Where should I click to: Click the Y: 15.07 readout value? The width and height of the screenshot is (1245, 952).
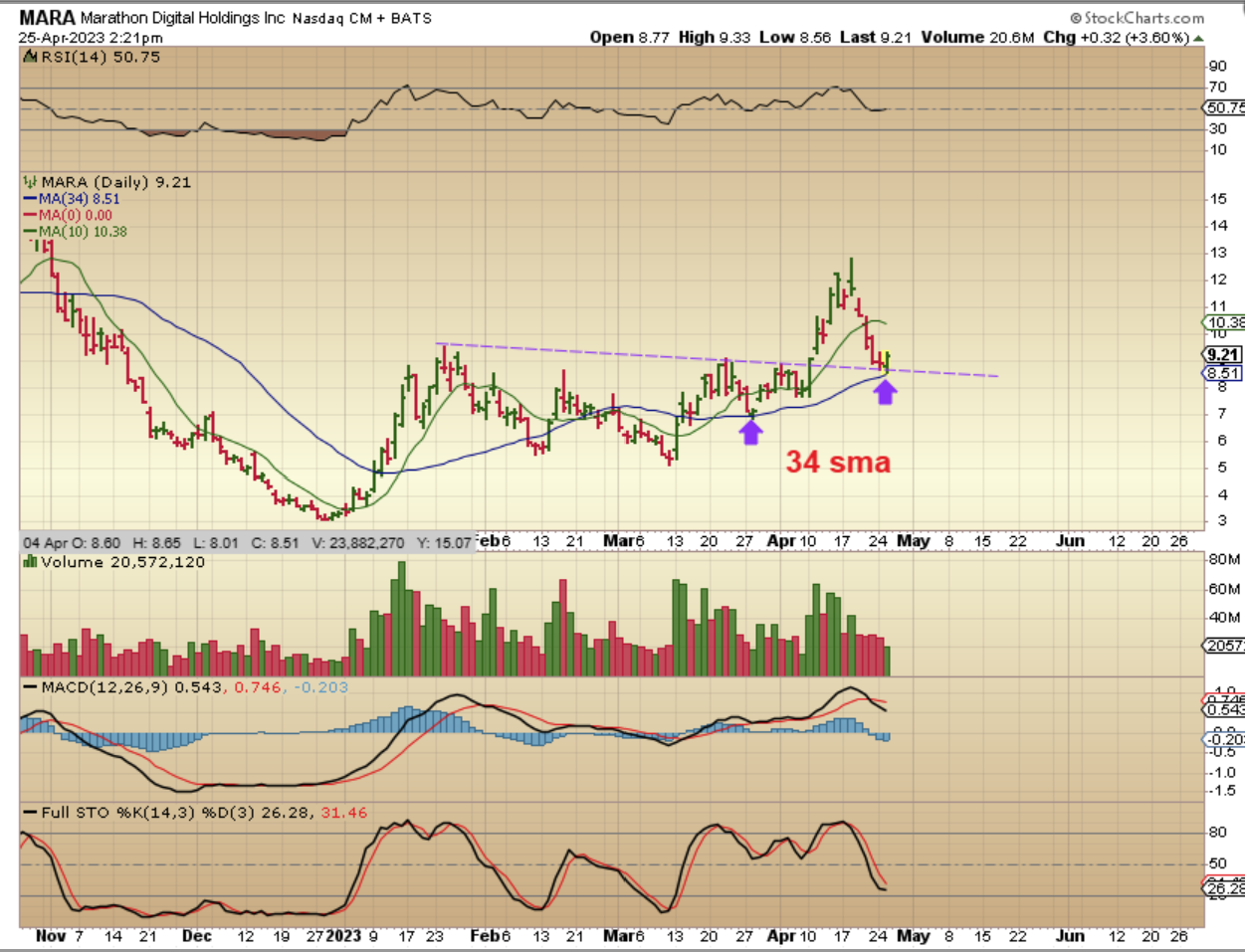[x=446, y=542]
